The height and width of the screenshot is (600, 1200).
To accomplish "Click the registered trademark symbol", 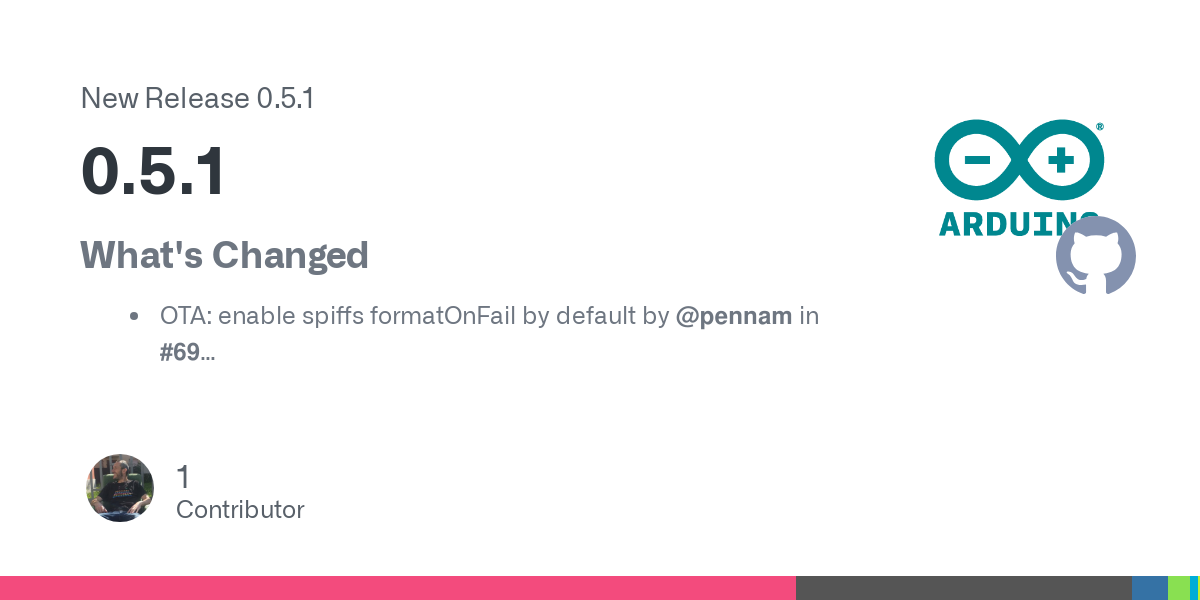I will coord(1100,127).
